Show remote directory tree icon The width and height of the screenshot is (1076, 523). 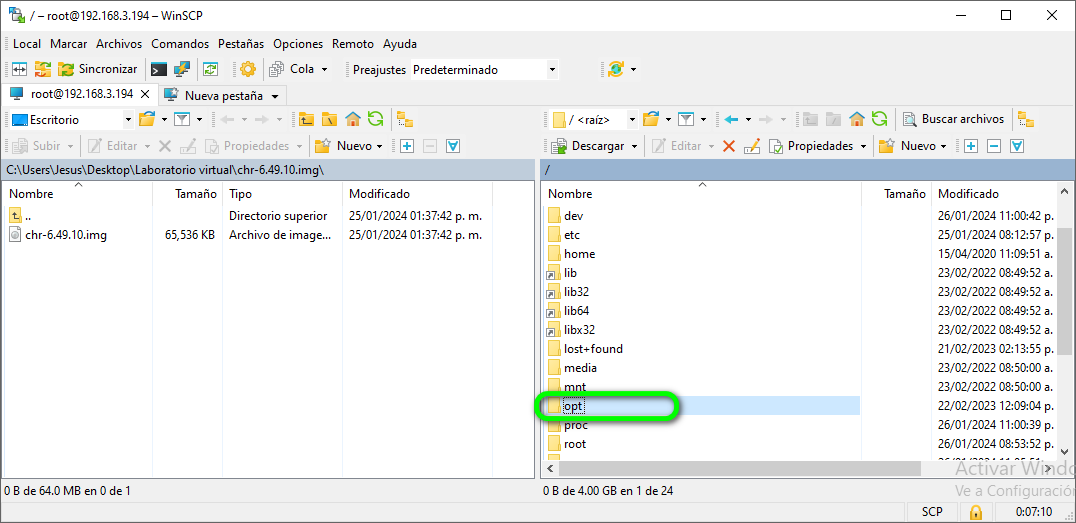coord(1026,119)
